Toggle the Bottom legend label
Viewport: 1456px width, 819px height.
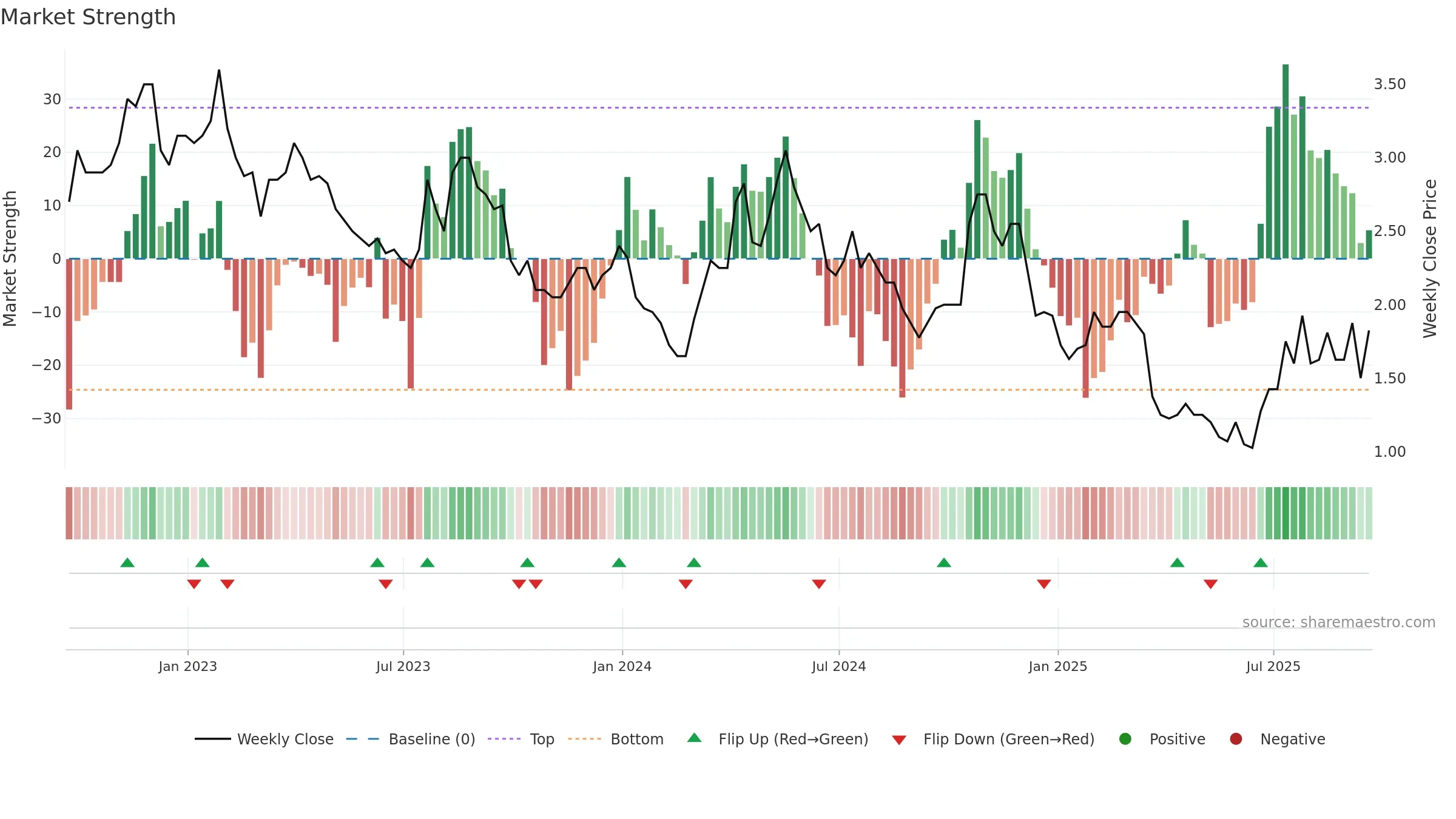(x=637, y=739)
